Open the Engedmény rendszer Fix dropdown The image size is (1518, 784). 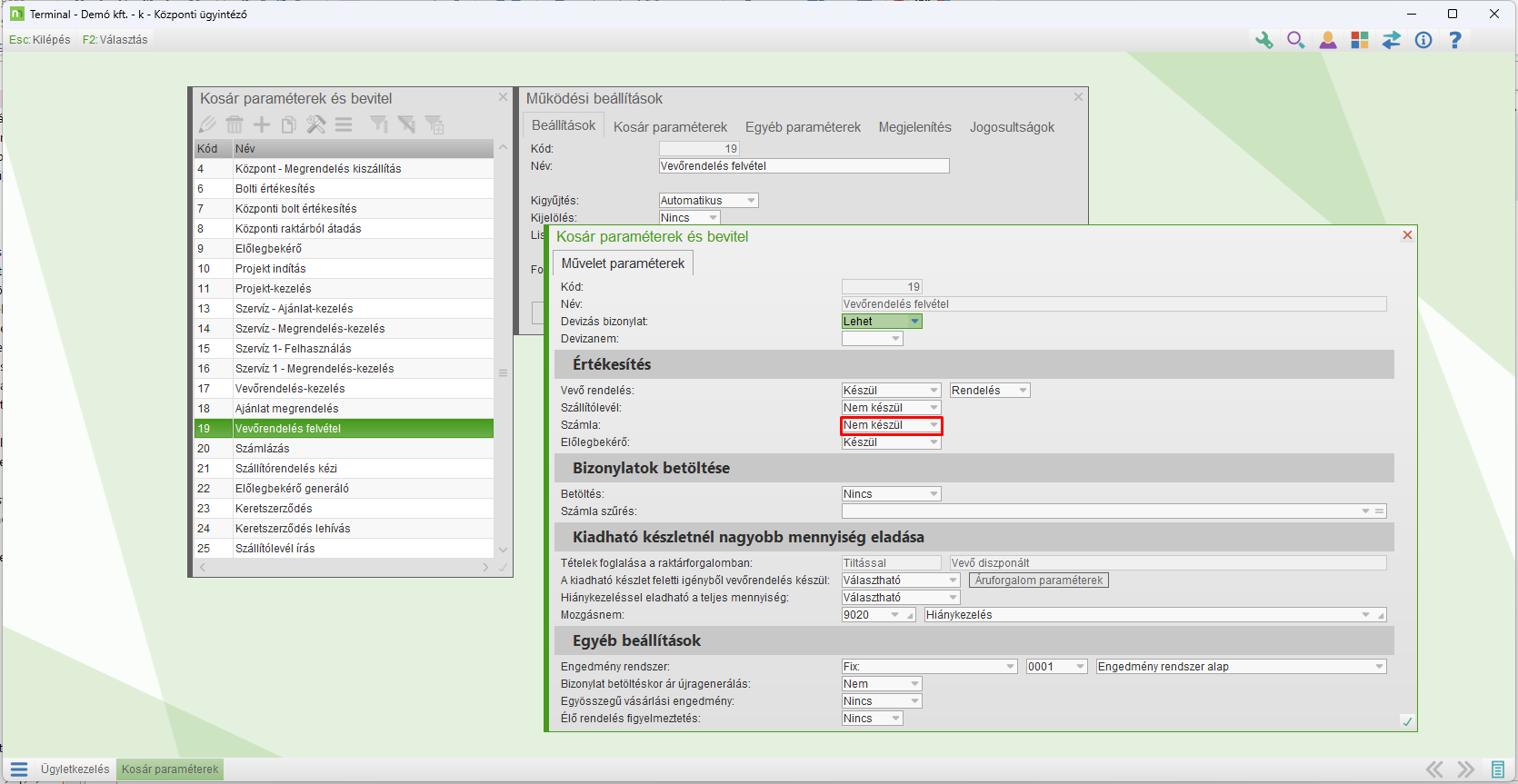tap(1010, 667)
